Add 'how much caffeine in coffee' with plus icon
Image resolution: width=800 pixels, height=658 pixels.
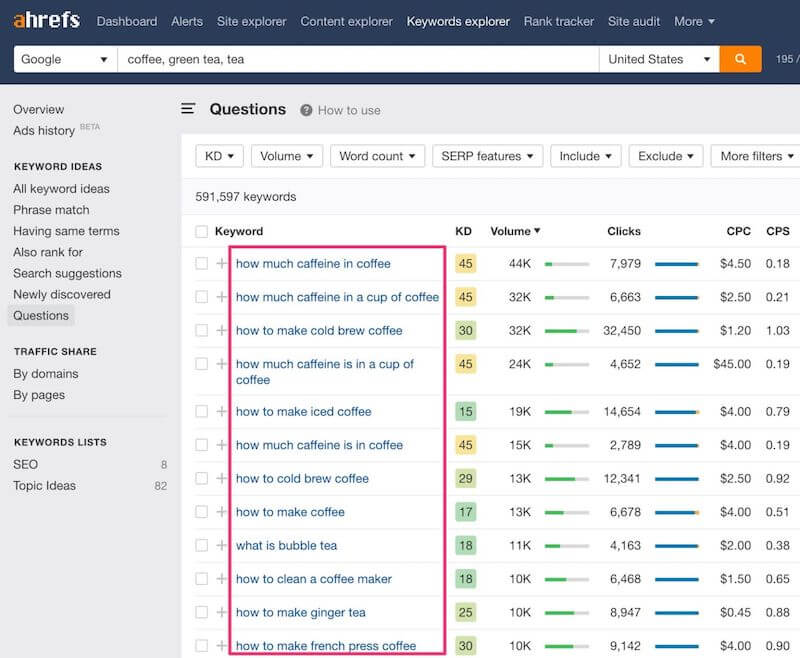click(x=221, y=264)
